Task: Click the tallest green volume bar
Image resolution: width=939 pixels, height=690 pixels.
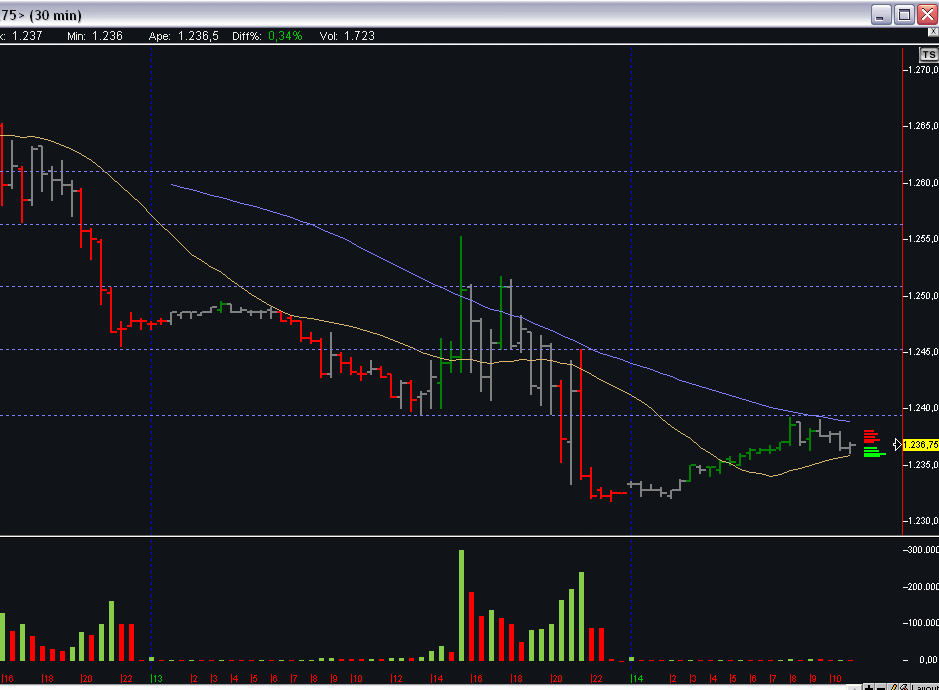Action: tap(462, 605)
